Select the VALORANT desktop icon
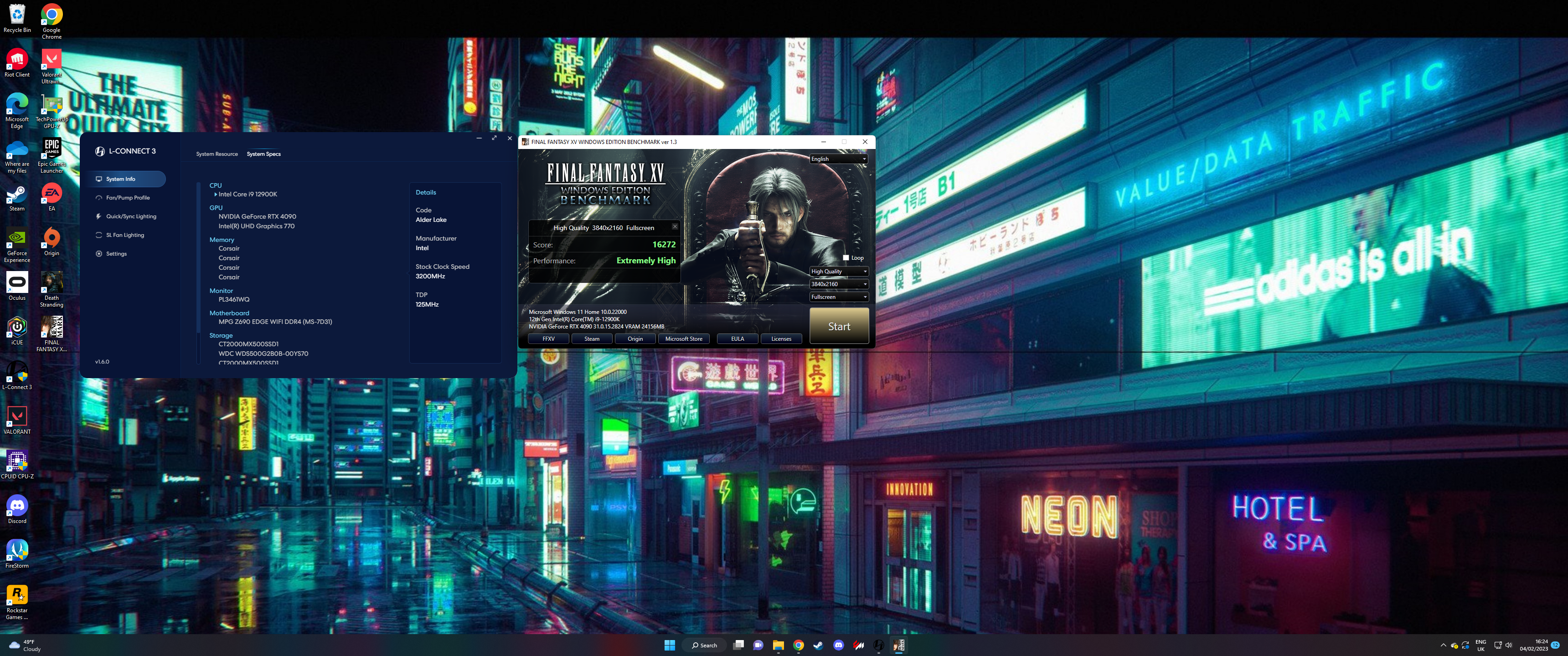This screenshot has width=1568, height=656. (17, 420)
